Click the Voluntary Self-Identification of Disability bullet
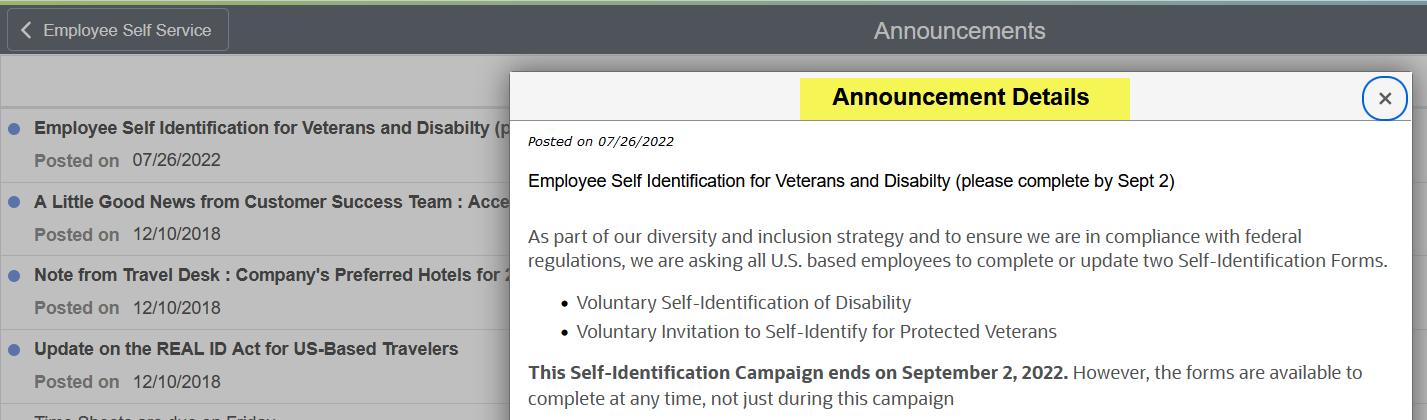Viewport: 1427px width, 420px height. click(743, 302)
